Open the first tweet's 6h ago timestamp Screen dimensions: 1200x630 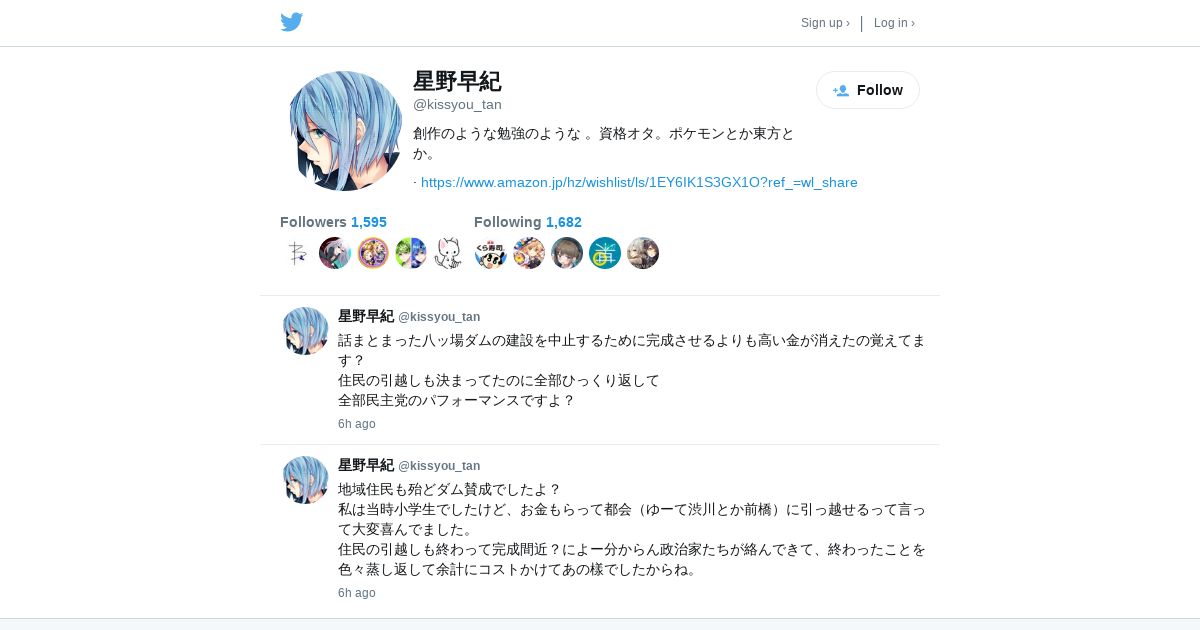[x=357, y=424]
